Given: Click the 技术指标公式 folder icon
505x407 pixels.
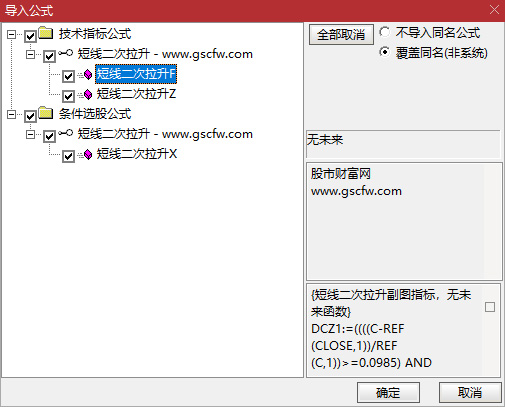Looking at the screenshot, I should 46,33.
